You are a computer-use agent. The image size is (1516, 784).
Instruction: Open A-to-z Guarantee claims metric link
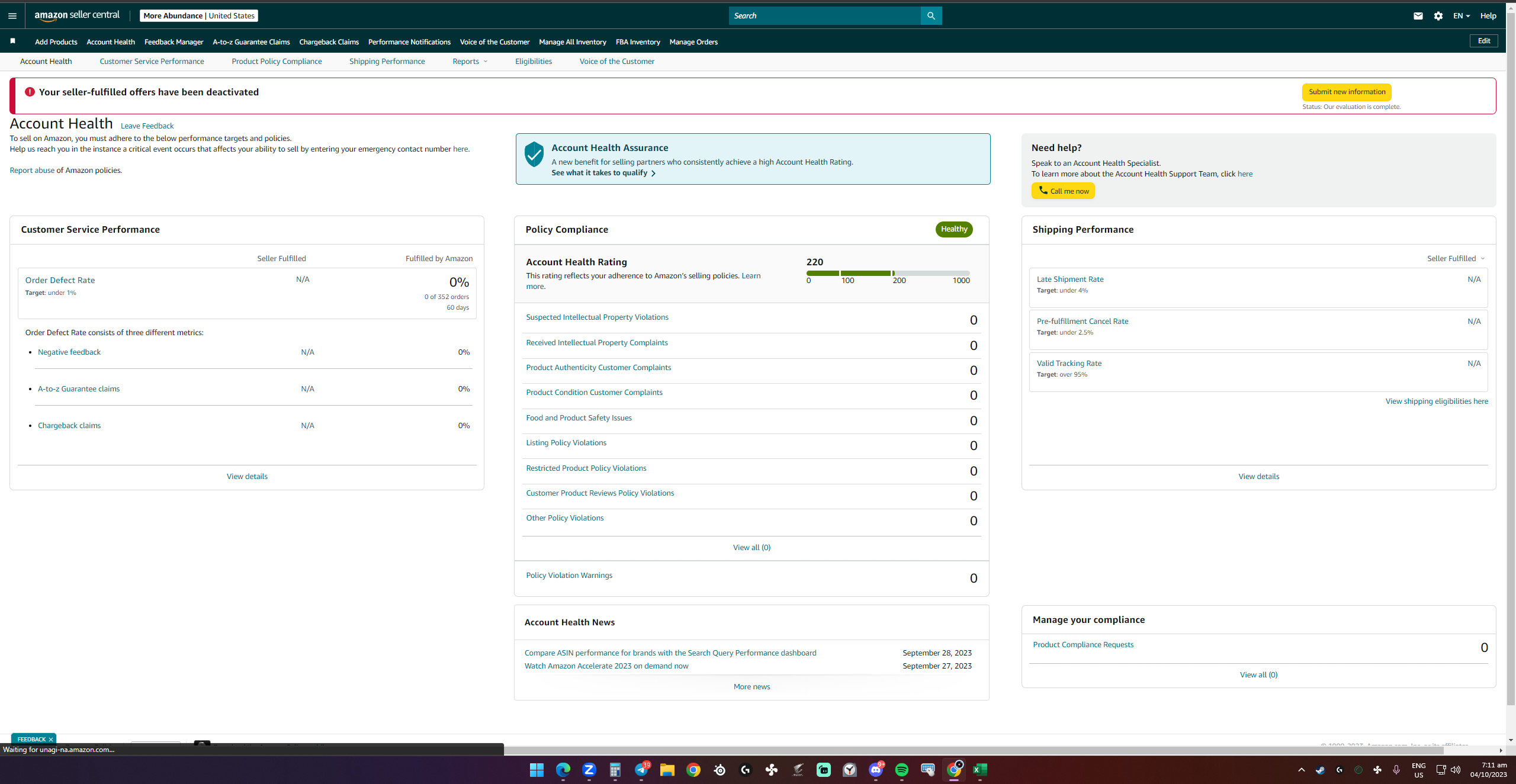click(79, 389)
